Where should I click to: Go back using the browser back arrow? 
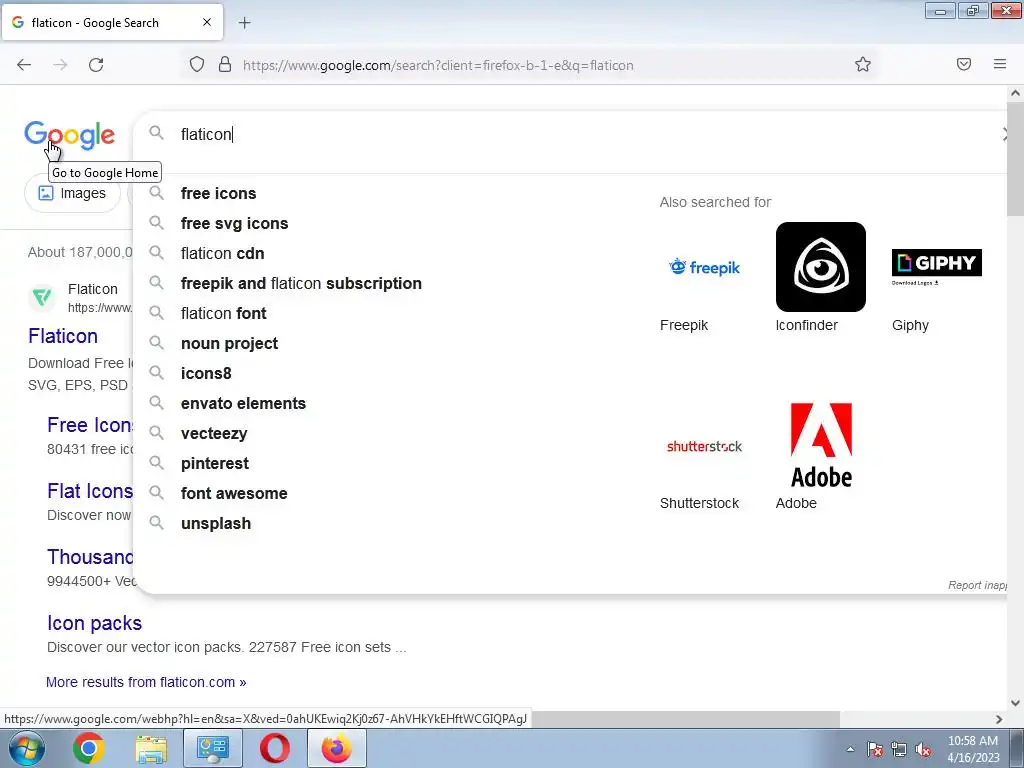tap(24, 65)
